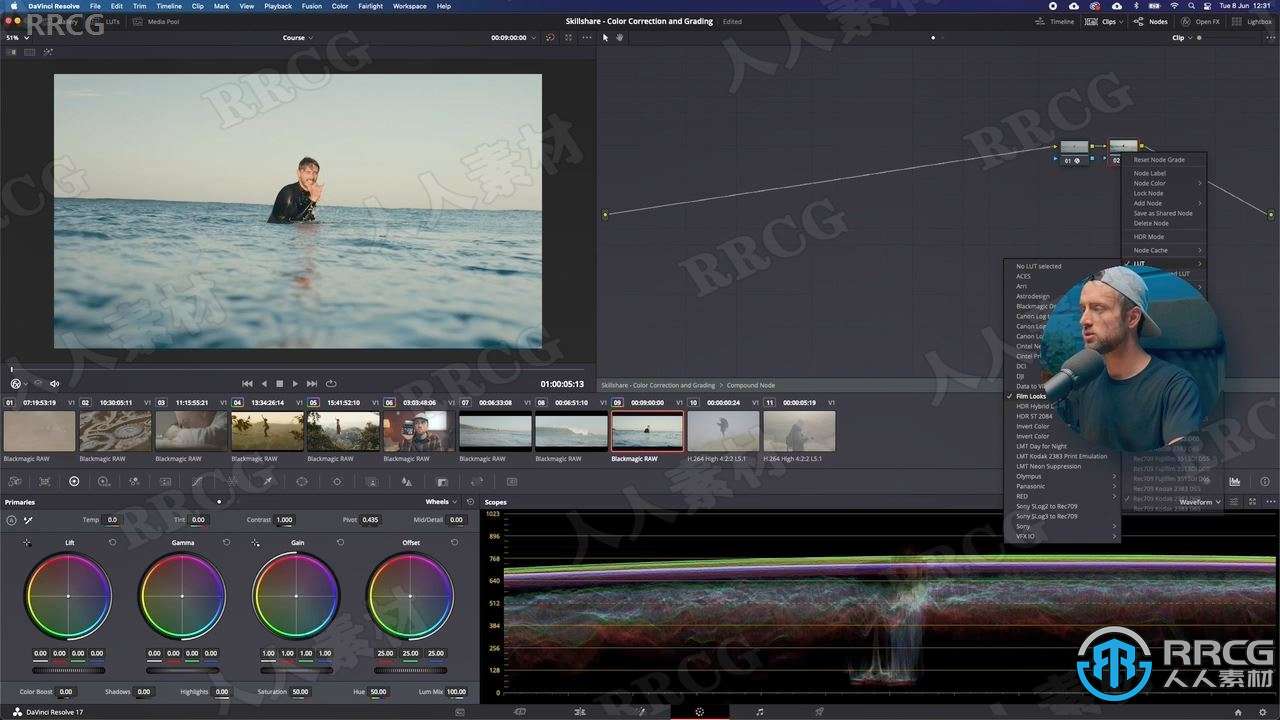Select the Primaries color wheels palette icon
The width and height of the screenshot is (1280, 720).
[x=74, y=481]
